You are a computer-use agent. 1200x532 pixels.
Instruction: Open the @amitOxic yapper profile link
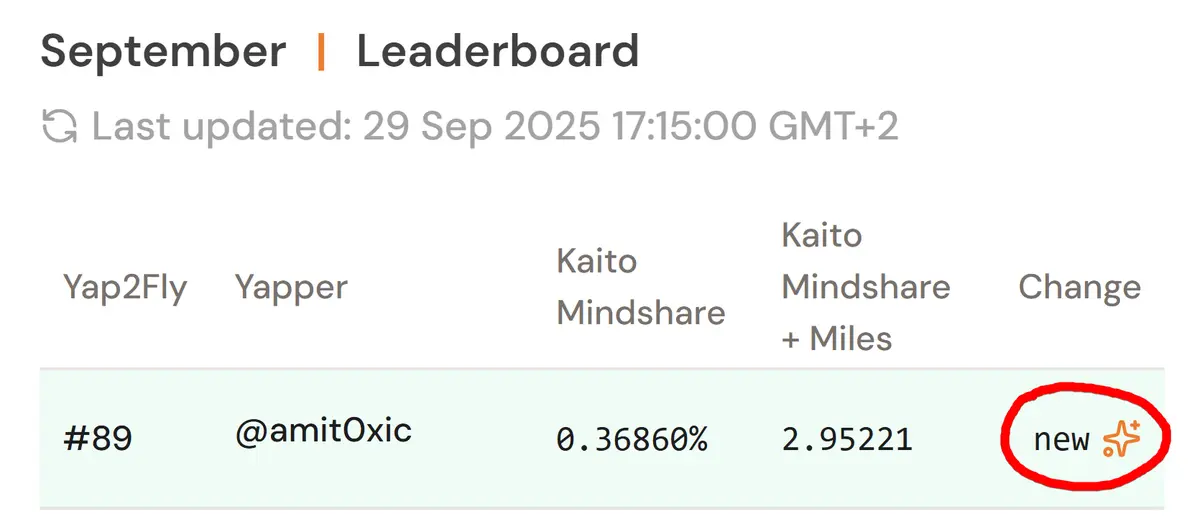coord(323,432)
